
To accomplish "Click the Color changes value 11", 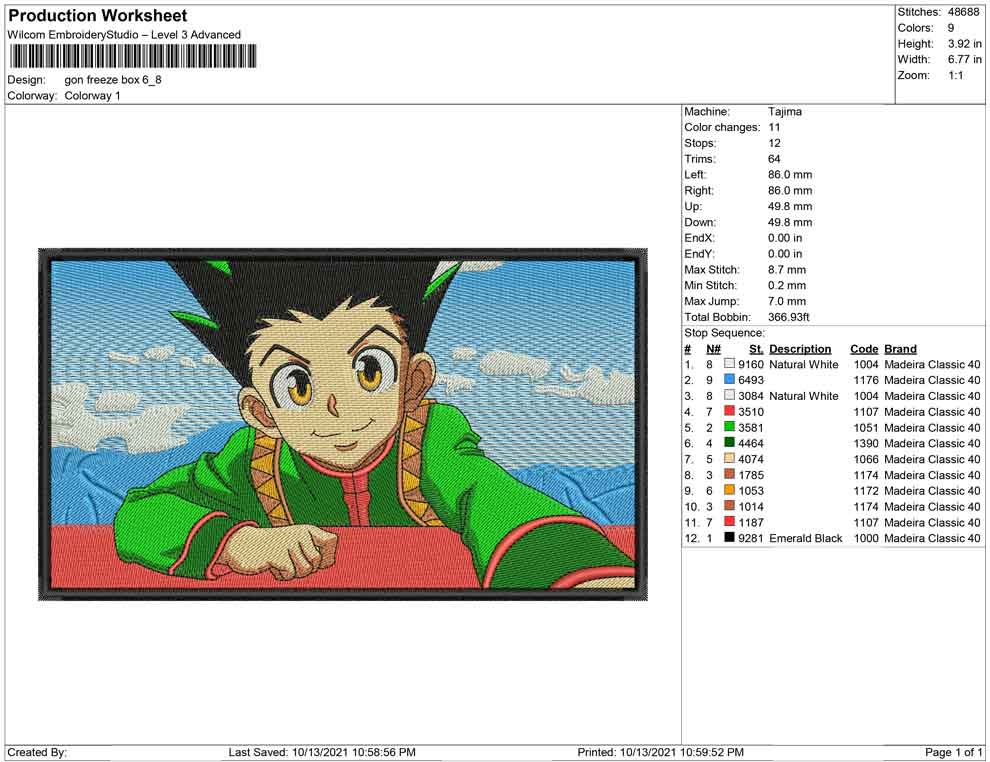I will coord(774,127).
